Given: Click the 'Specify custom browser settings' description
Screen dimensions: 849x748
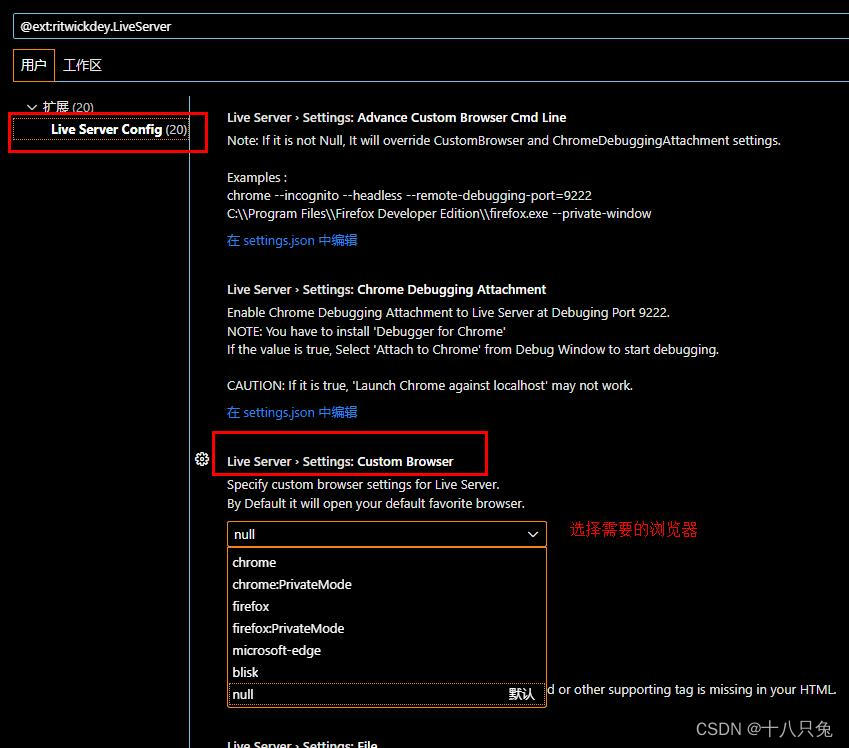Looking at the screenshot, I should [363, 484].
